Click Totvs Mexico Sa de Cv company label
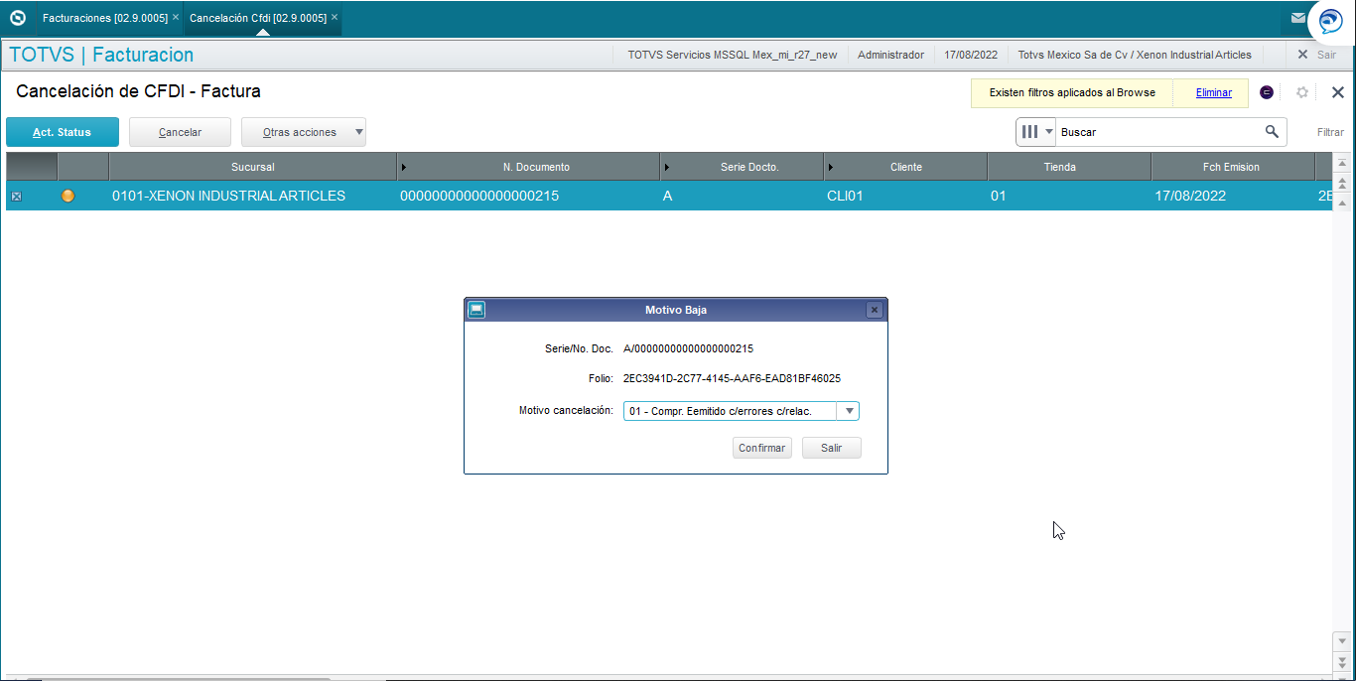The image size is (1356, 681). (1134, 55)
